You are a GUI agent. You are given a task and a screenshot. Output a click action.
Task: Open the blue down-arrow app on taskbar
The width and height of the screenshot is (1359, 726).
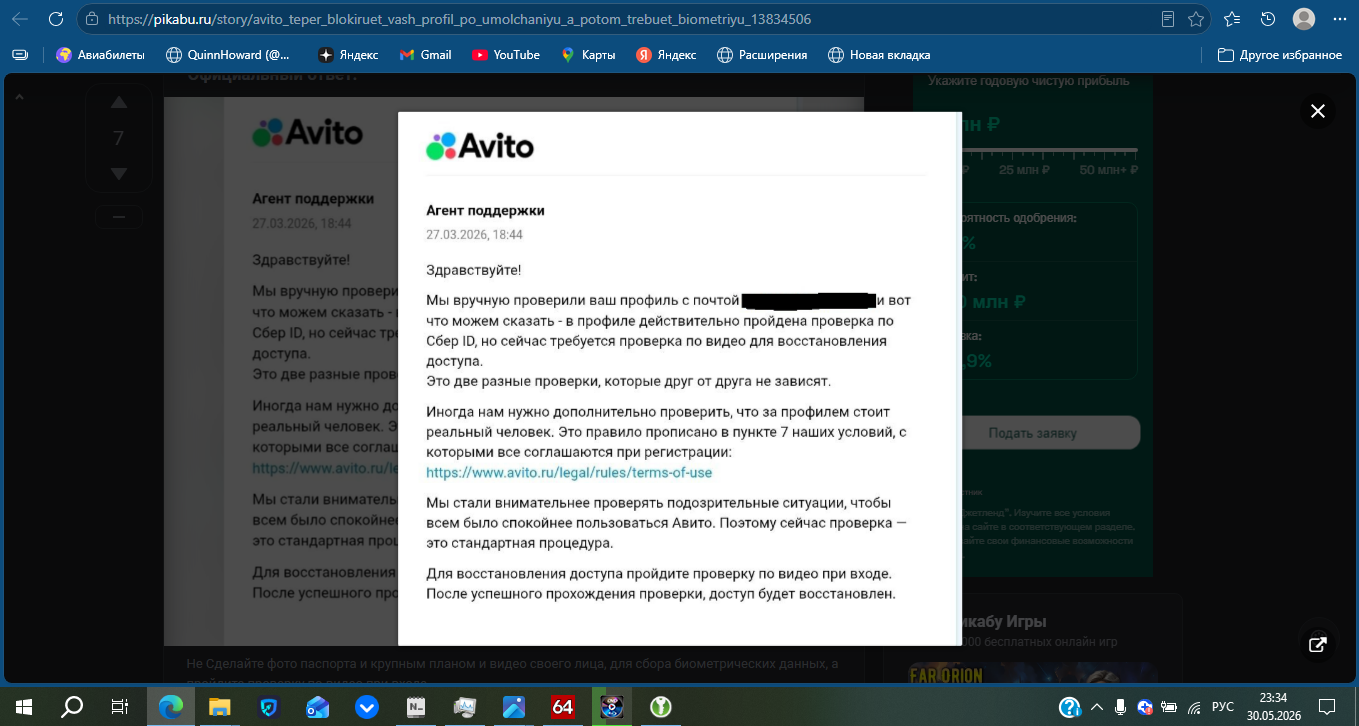367,707
